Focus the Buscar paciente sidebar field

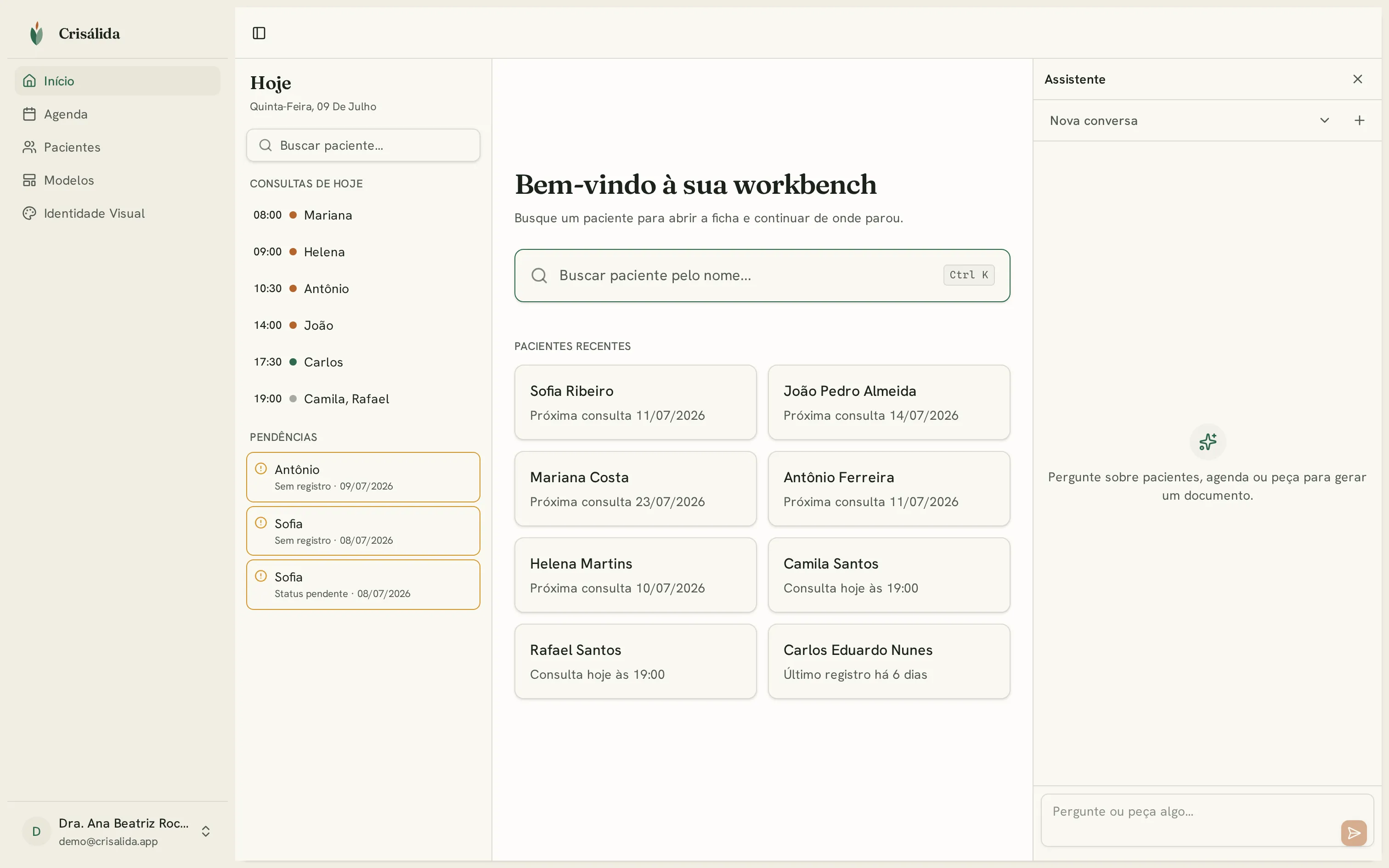click(x=363, y=145)
